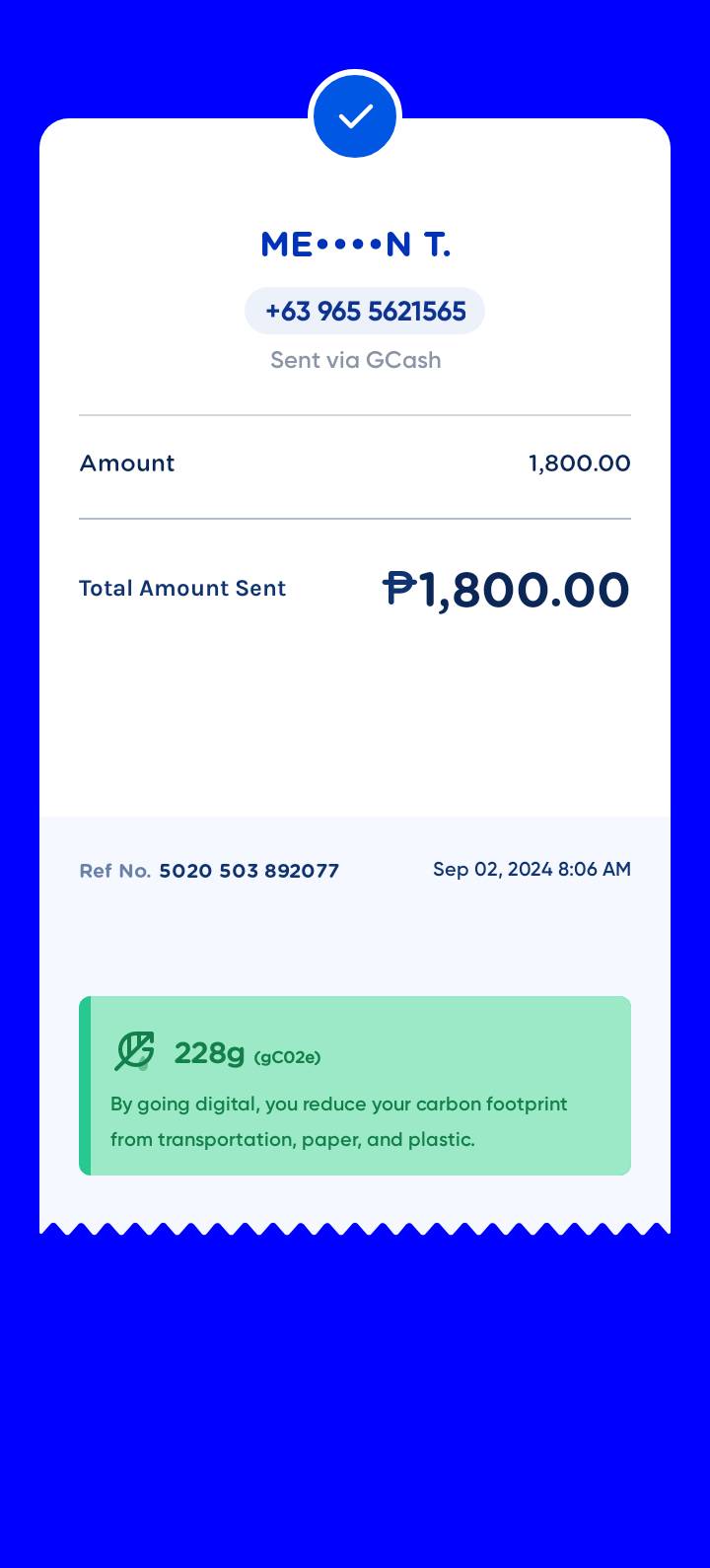Select the small 1,800.00 amount value
The image size is (710, 1568).
[x=579, y=463]
